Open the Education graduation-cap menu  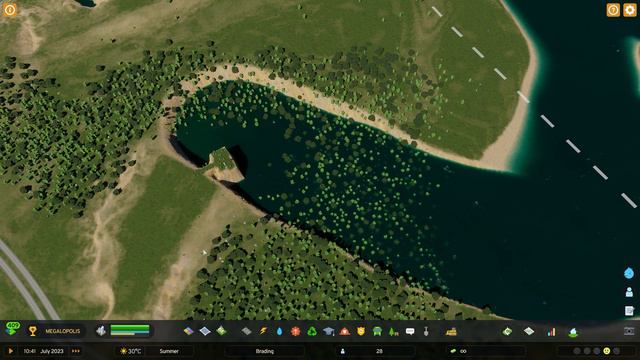point(329,331)
